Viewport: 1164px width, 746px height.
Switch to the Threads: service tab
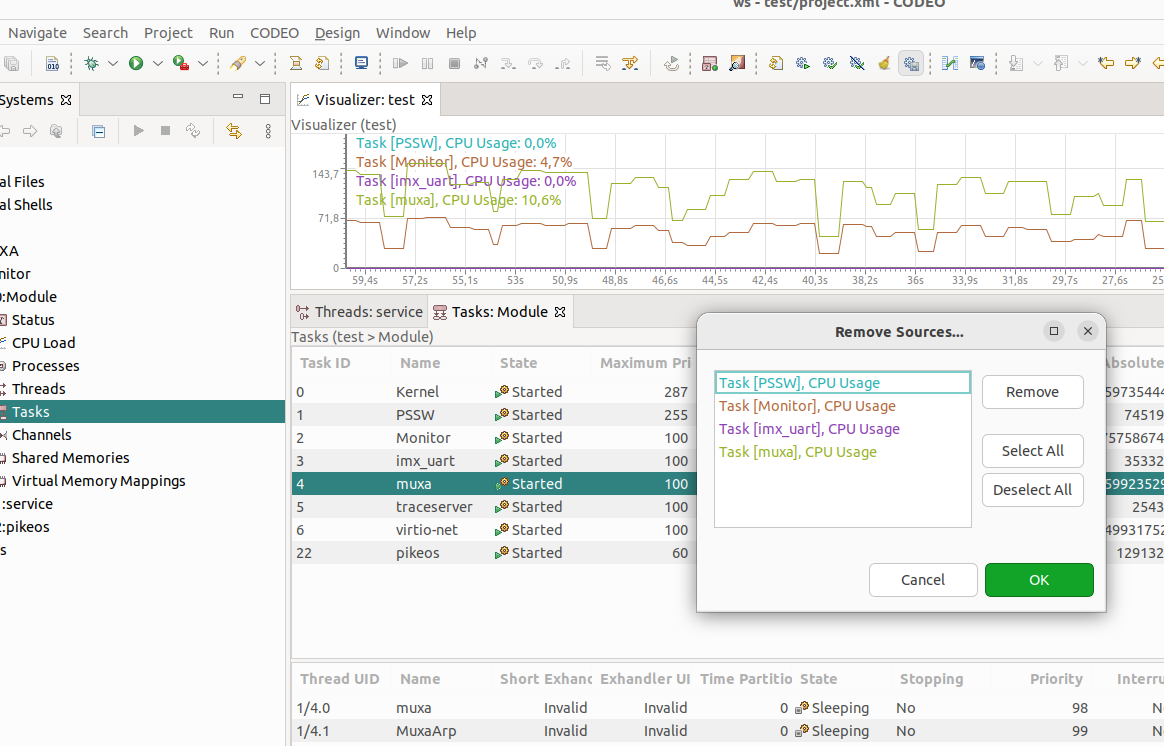[360, 312]
